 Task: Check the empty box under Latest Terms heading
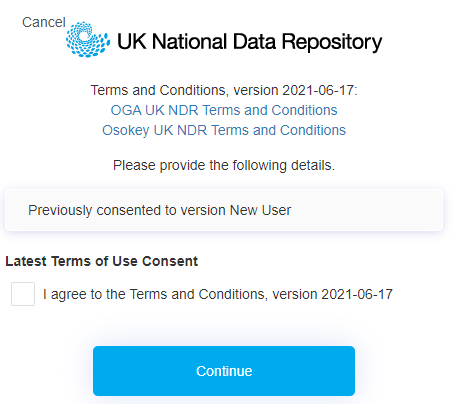pos(23,294)
